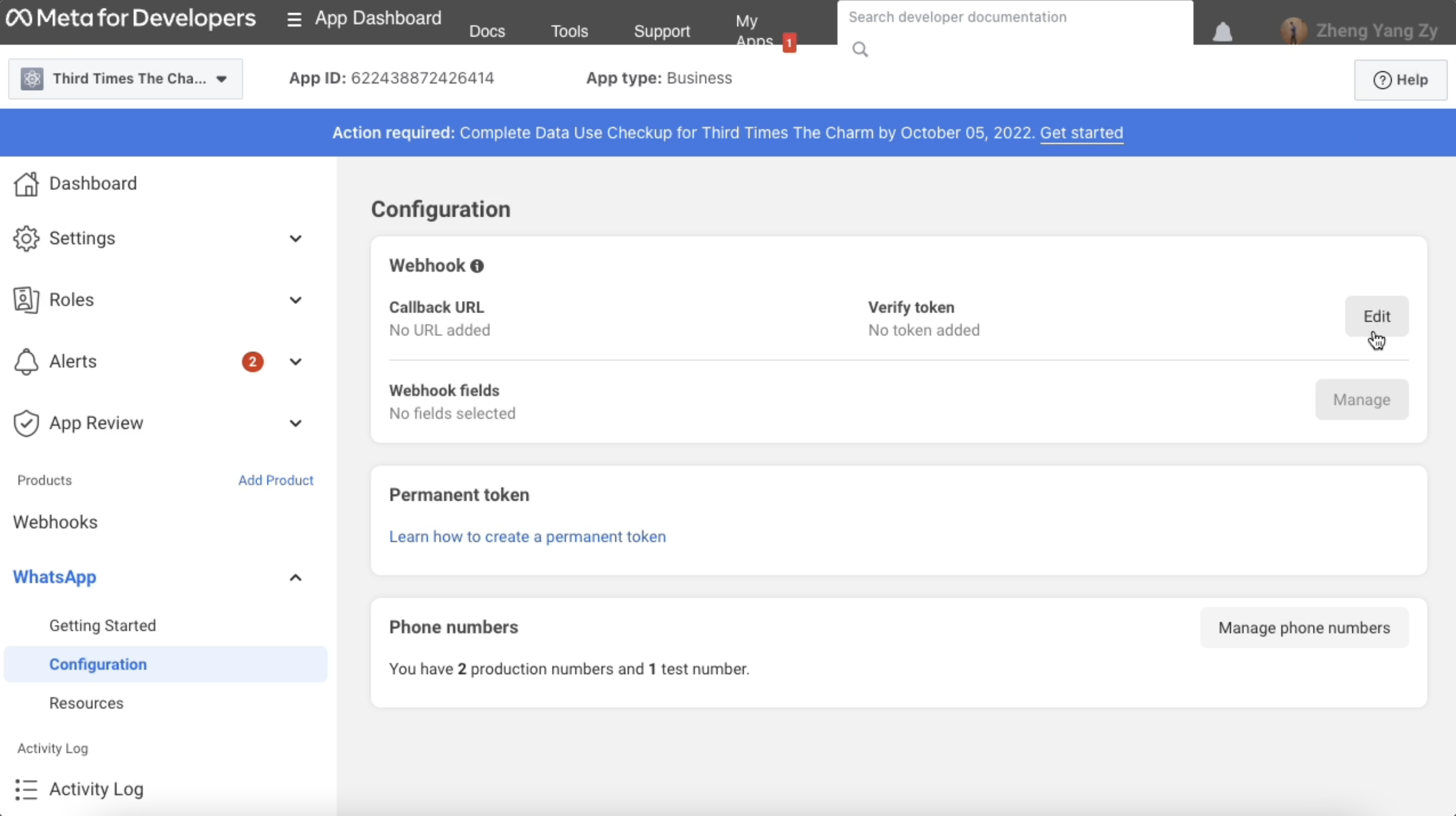Open Learn how to create a permanent token
Image resolution: width=1456 pixels, height=816 pixels.
click(527, 537)
